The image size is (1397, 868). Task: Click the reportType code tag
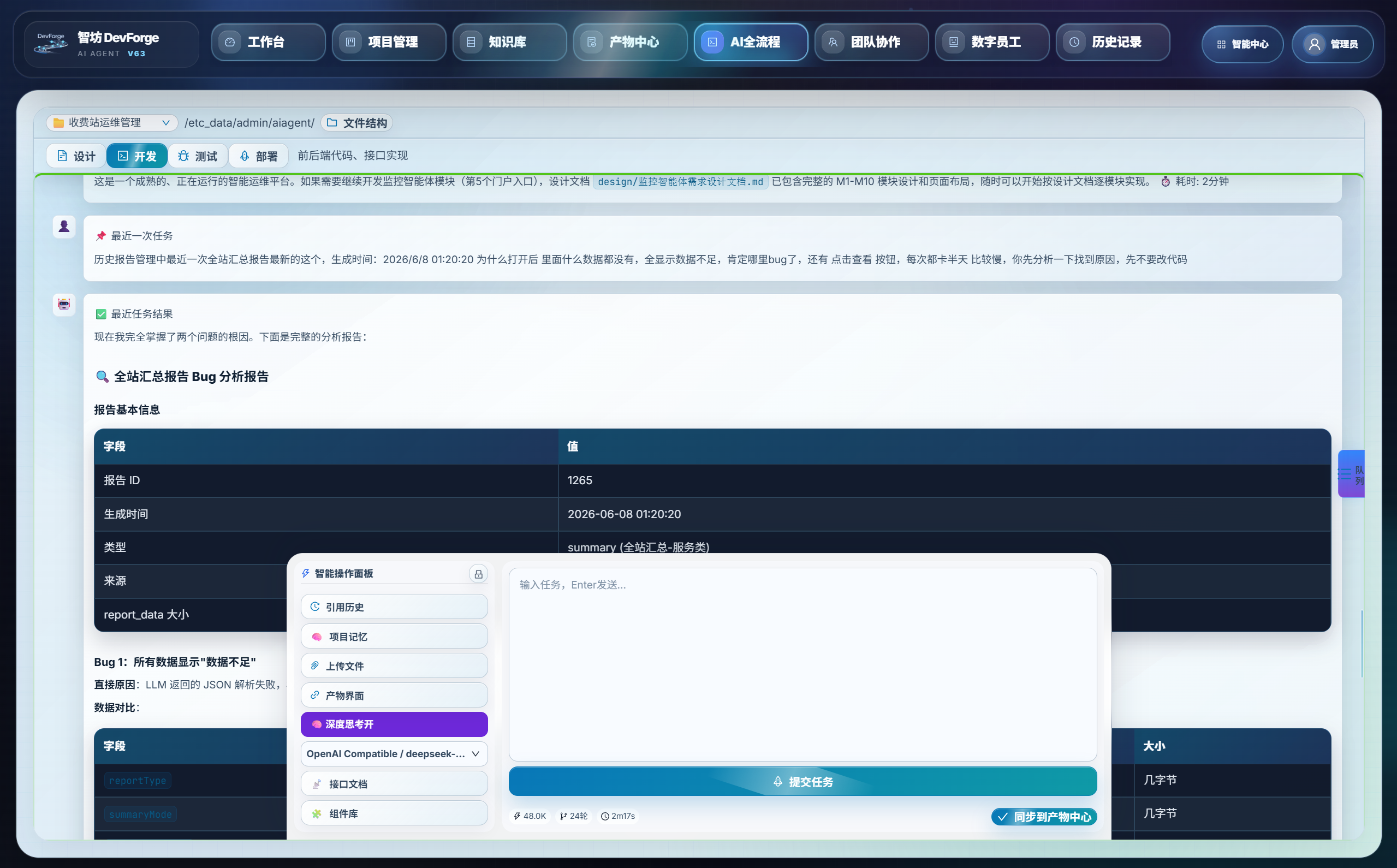tap(137, 781)
